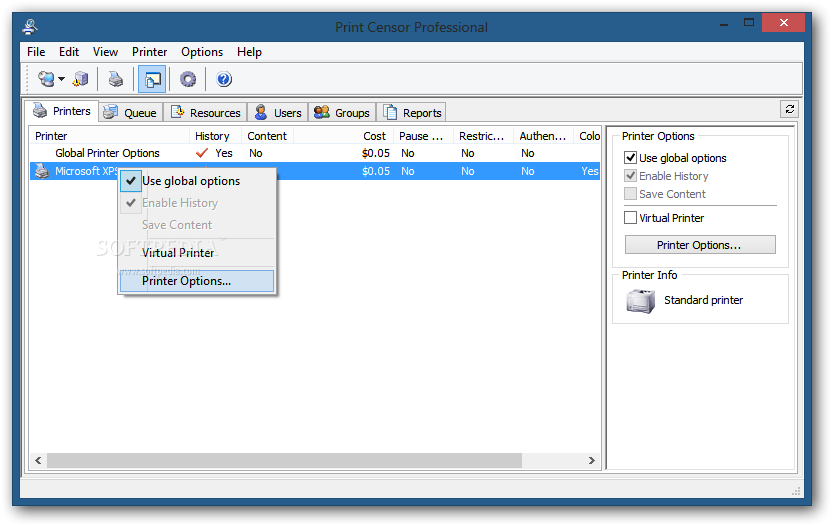Switch to the Queue tab

131,113
